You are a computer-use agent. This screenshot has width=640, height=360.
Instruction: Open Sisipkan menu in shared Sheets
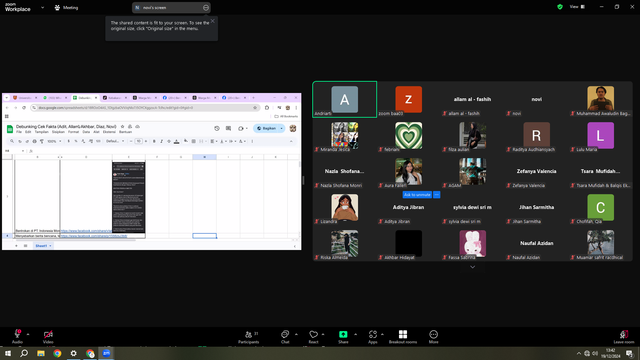(58, 132)
